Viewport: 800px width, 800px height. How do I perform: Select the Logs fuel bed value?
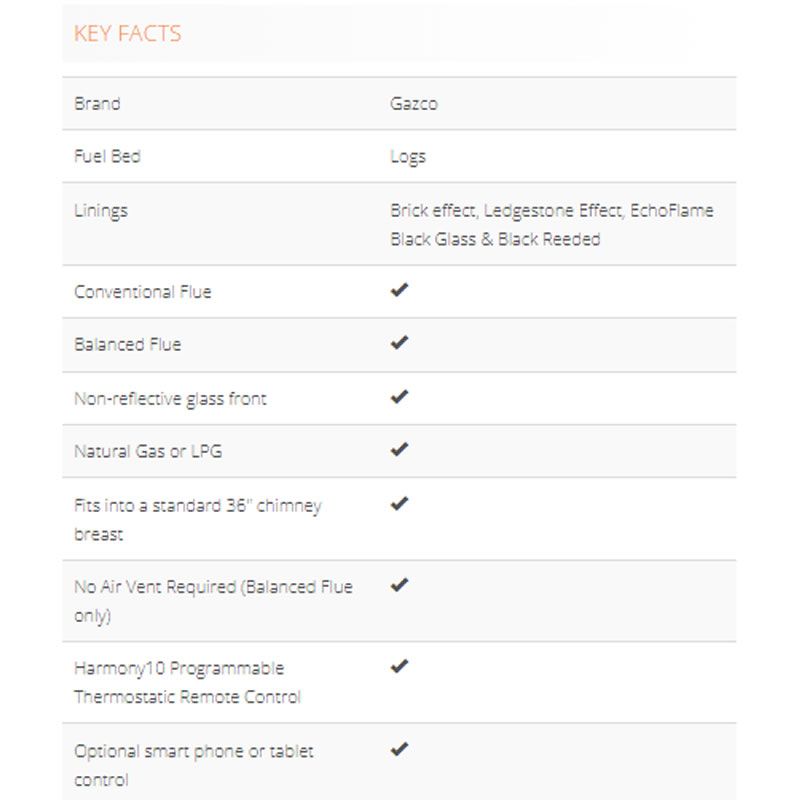[x=408, y=157]
